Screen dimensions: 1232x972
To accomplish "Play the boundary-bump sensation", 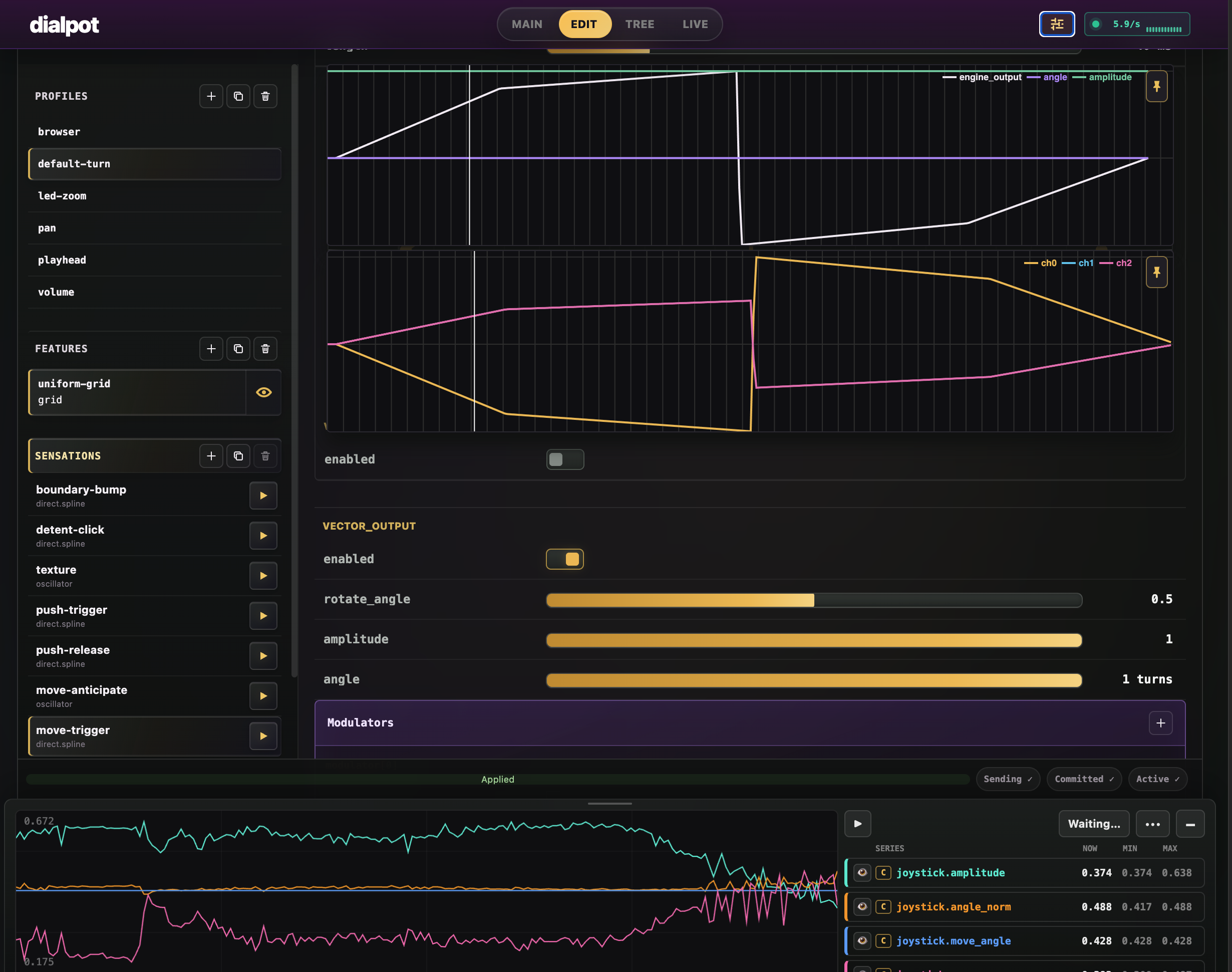I will click(263, 496).
